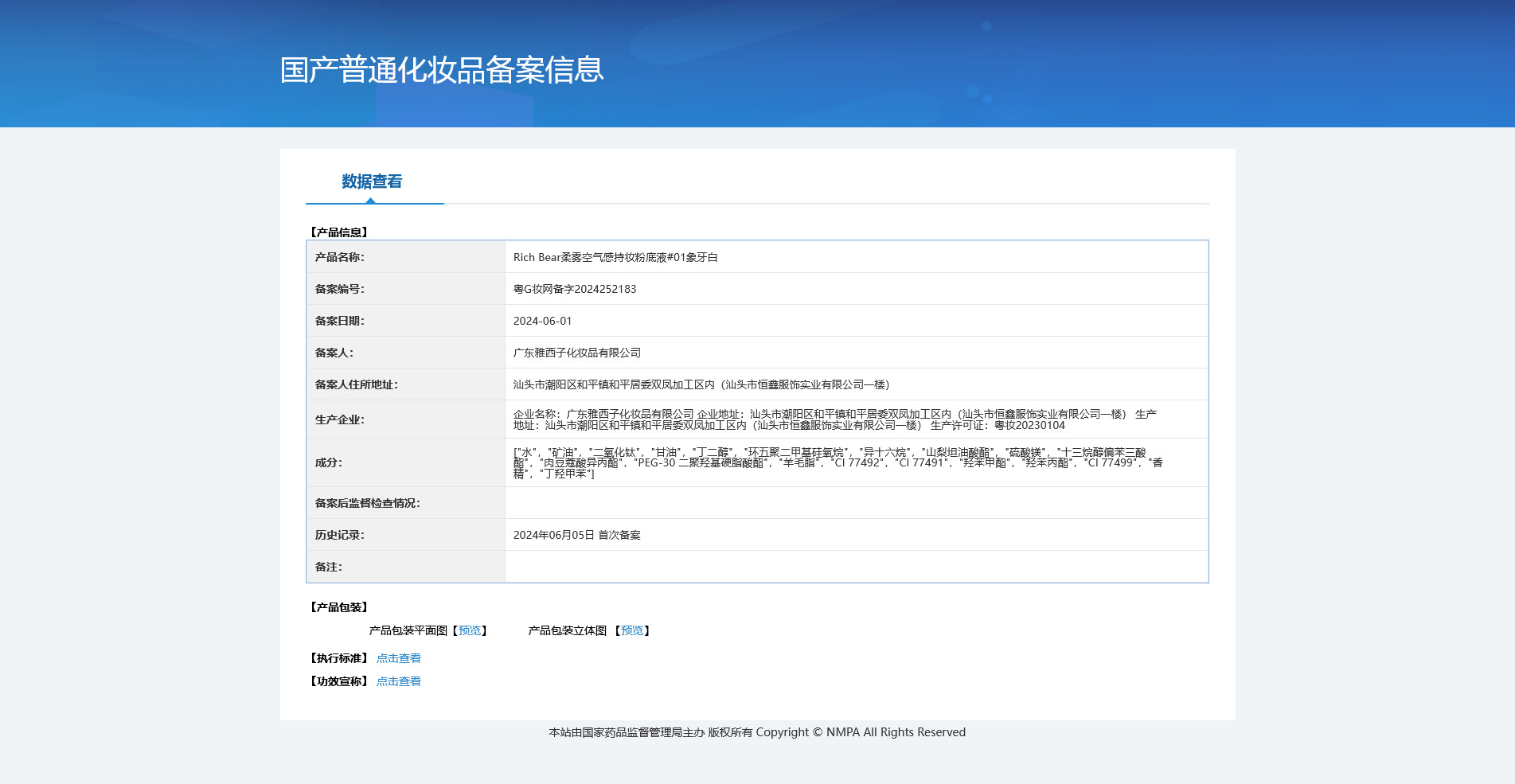Click the 备案编号 value 粤G妆网备字2024252183
Viewport: 1515px width, 784px height.
coord(575,289)
